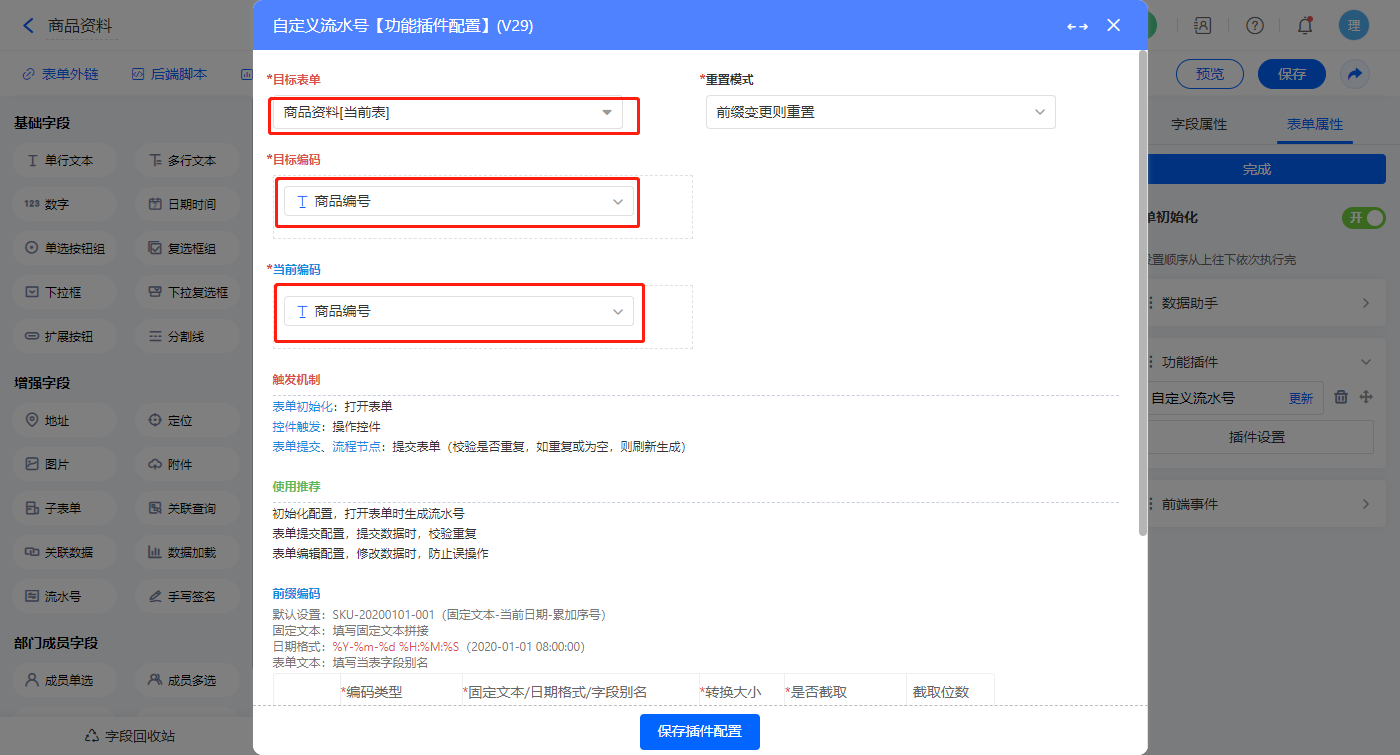Open the help question mark icon
Screen dimensions: 1400x755
click(1255, 26)
